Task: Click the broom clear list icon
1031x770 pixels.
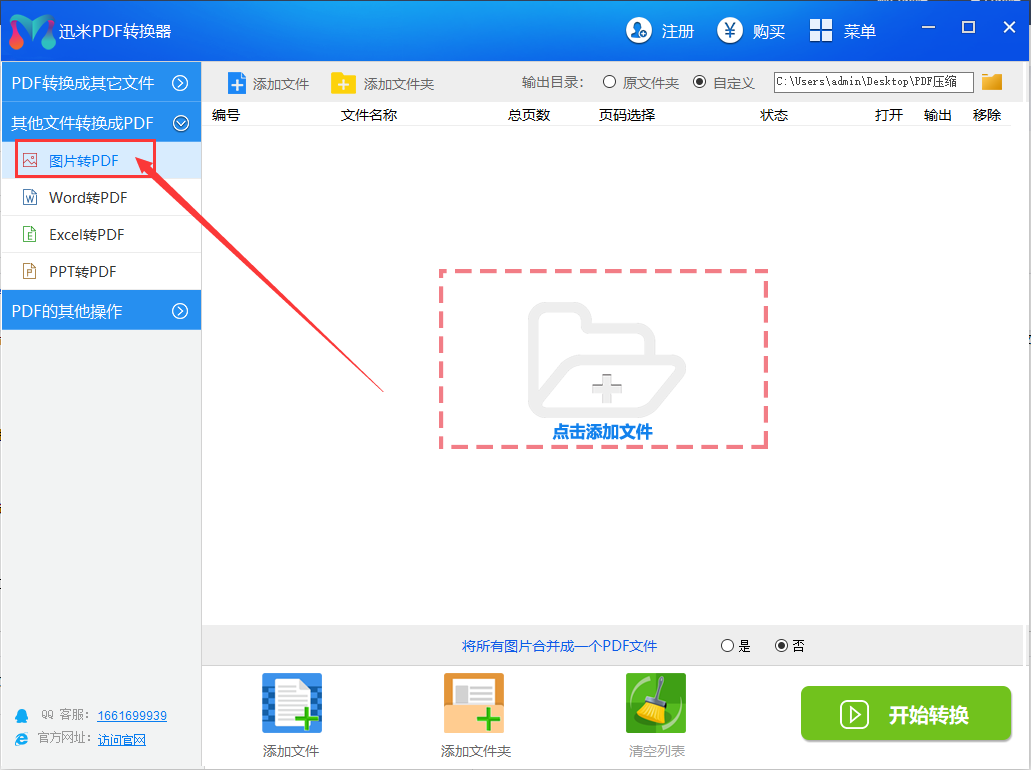Action: pos(656,703)
